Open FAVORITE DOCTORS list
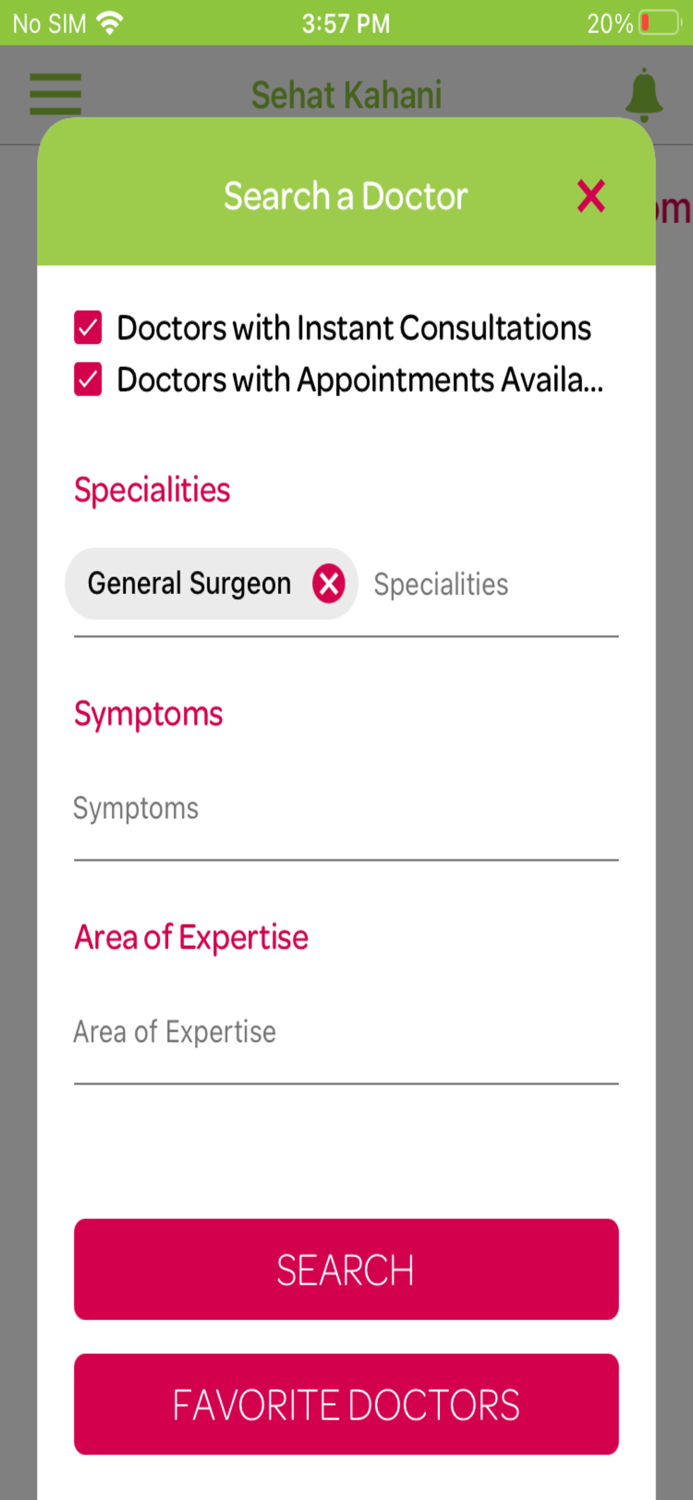Viewport: 693px width, 1500px height. pos(345,1404)
